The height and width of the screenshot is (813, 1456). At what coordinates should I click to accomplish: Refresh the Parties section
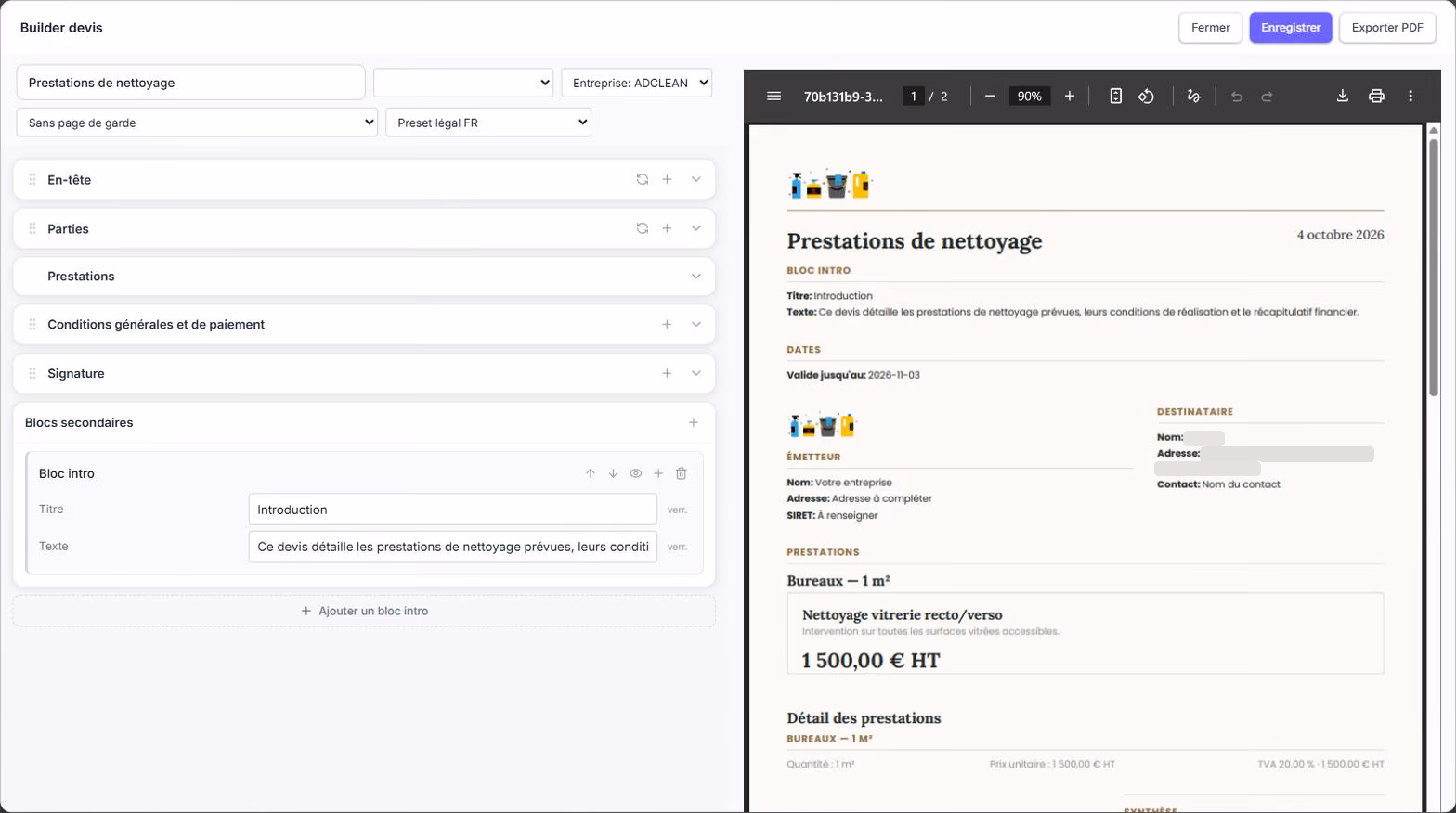coord(642,228)
